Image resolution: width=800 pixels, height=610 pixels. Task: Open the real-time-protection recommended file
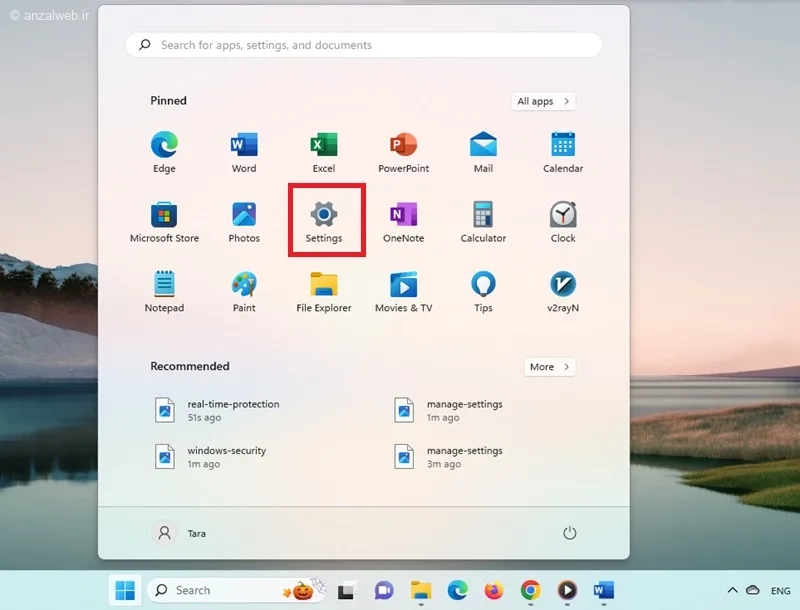[x=232, y=410]
